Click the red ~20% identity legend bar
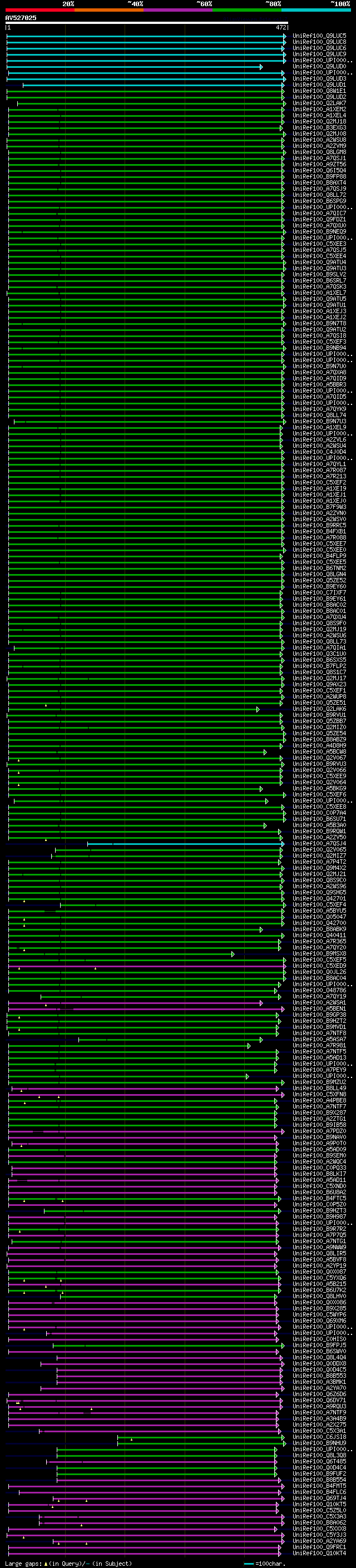The width and height of the screenshot is (356, 1568). [39, 10]
